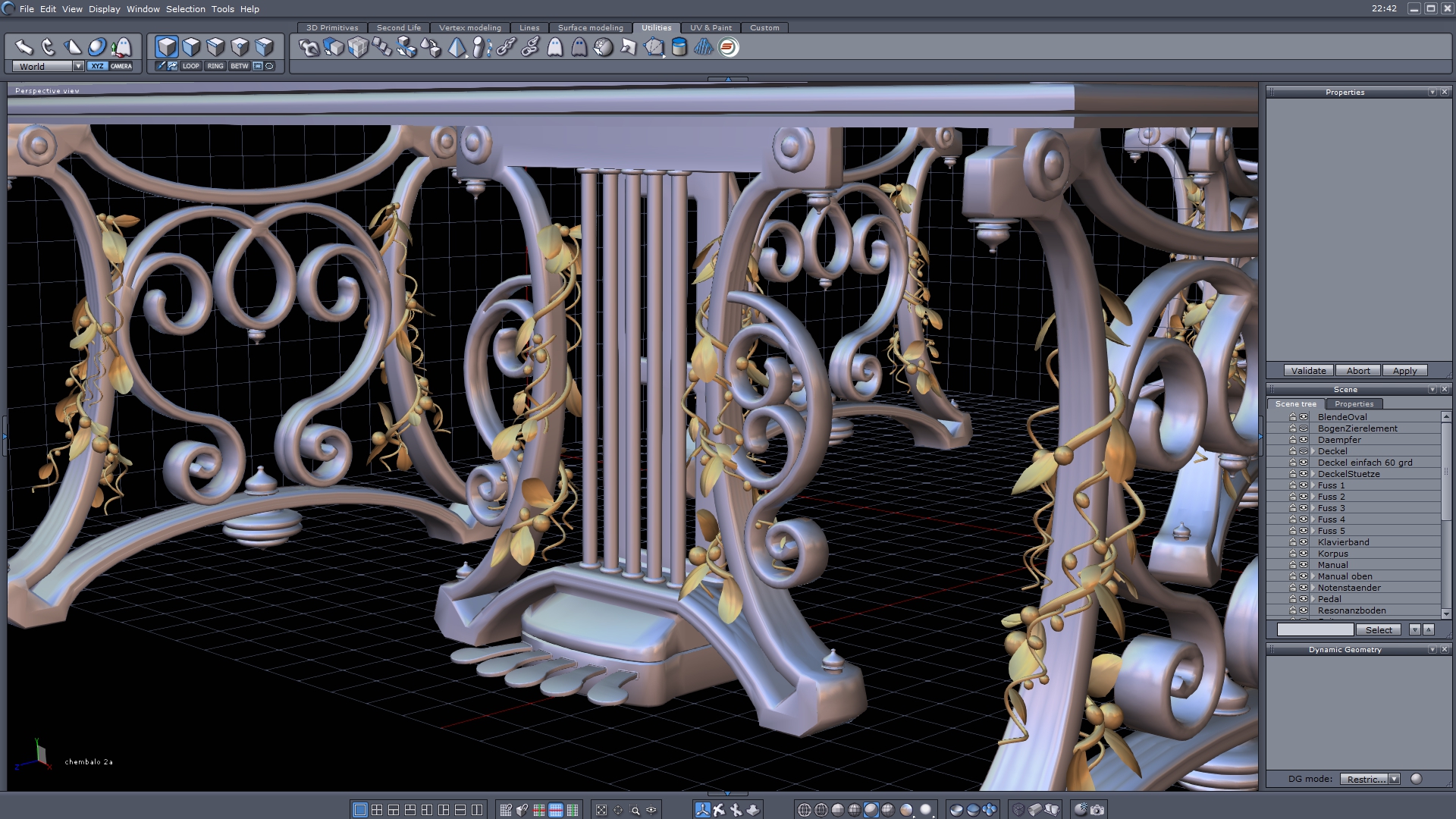Expand the Fuss 1 tree node

[x=1313, y=485]
